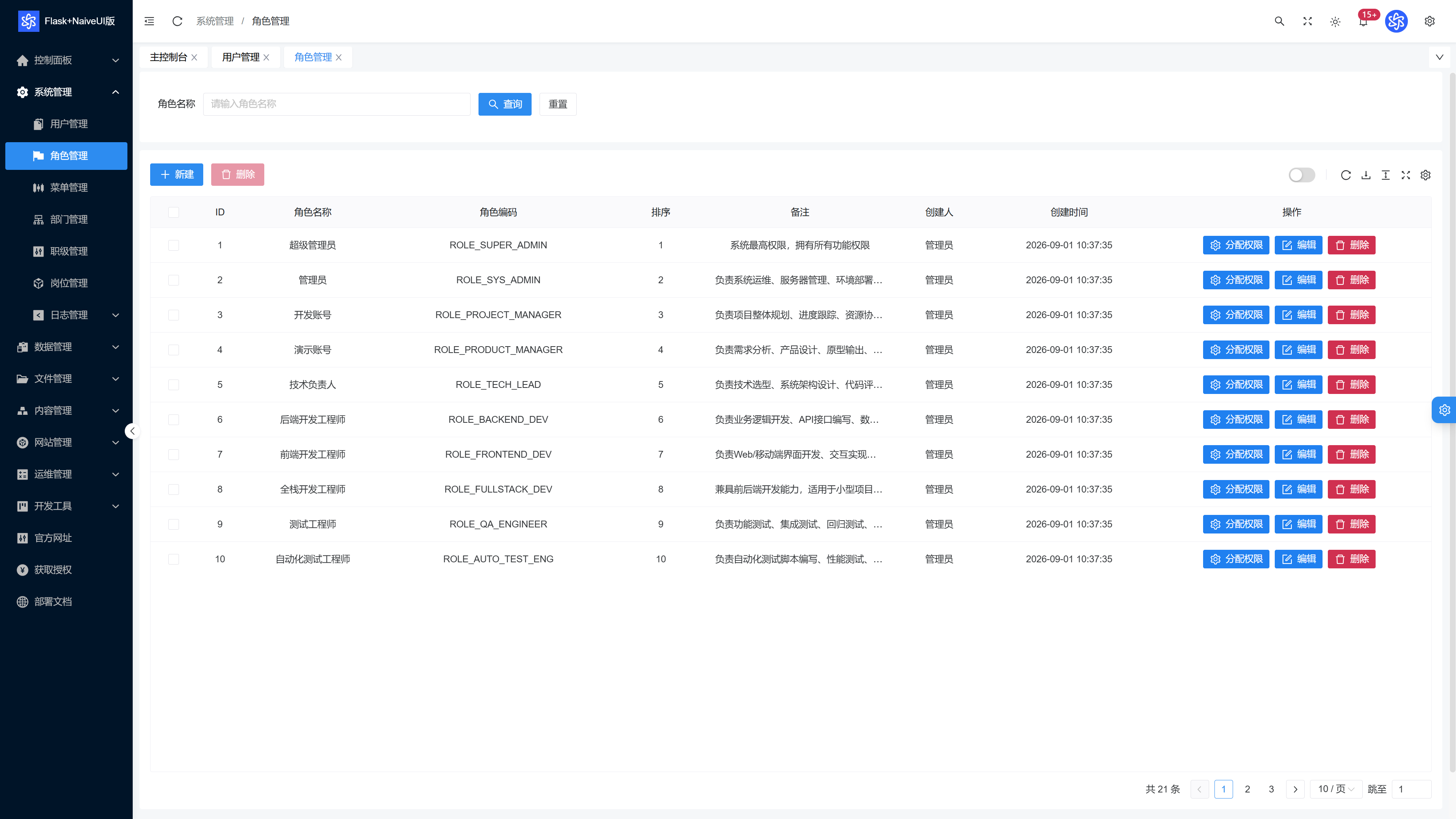Select checkbox for 技术负责人 row

(x=174, y=384)
